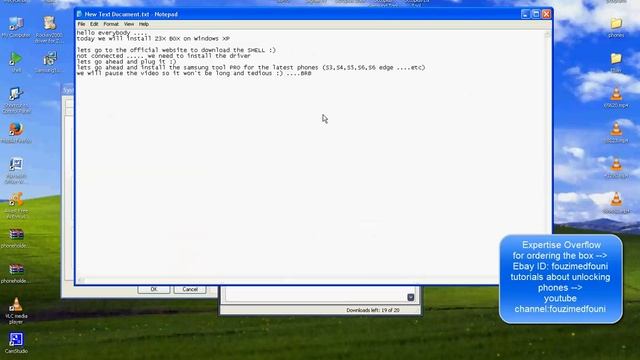
Task: Open the lower phoneholde archive icon
Action: (x=16, y=273)
